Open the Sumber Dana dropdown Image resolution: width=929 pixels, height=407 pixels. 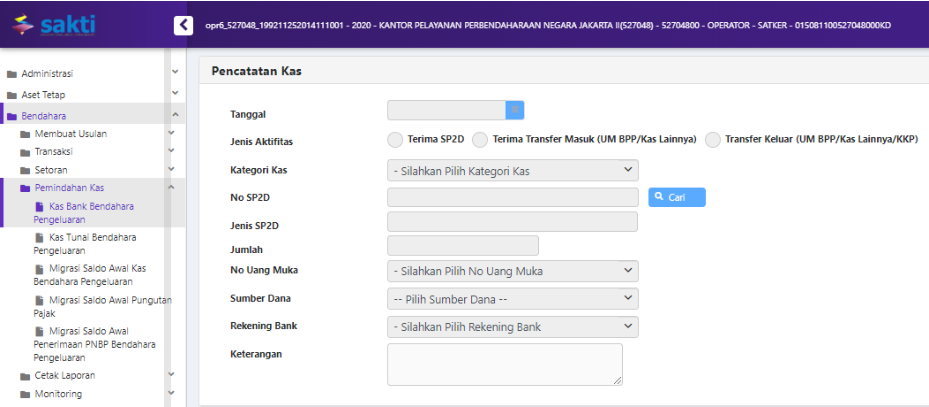point(512,299)
